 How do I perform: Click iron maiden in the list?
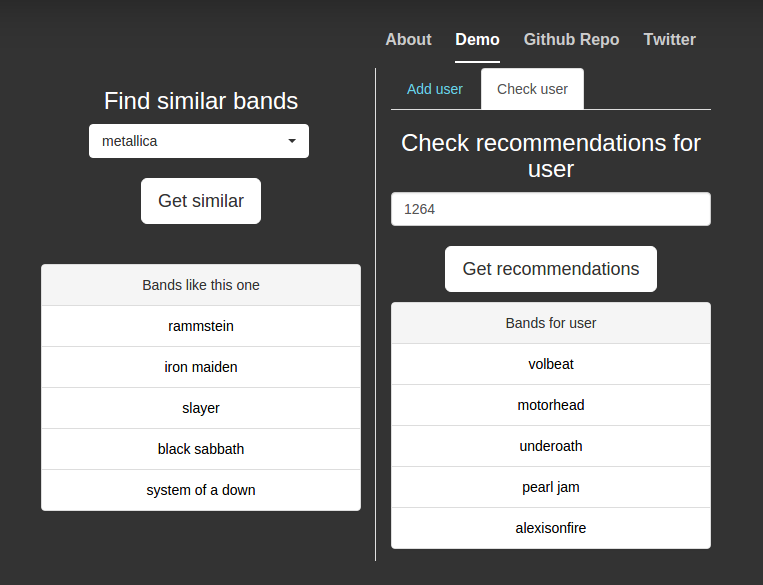[x=201, y=367]
